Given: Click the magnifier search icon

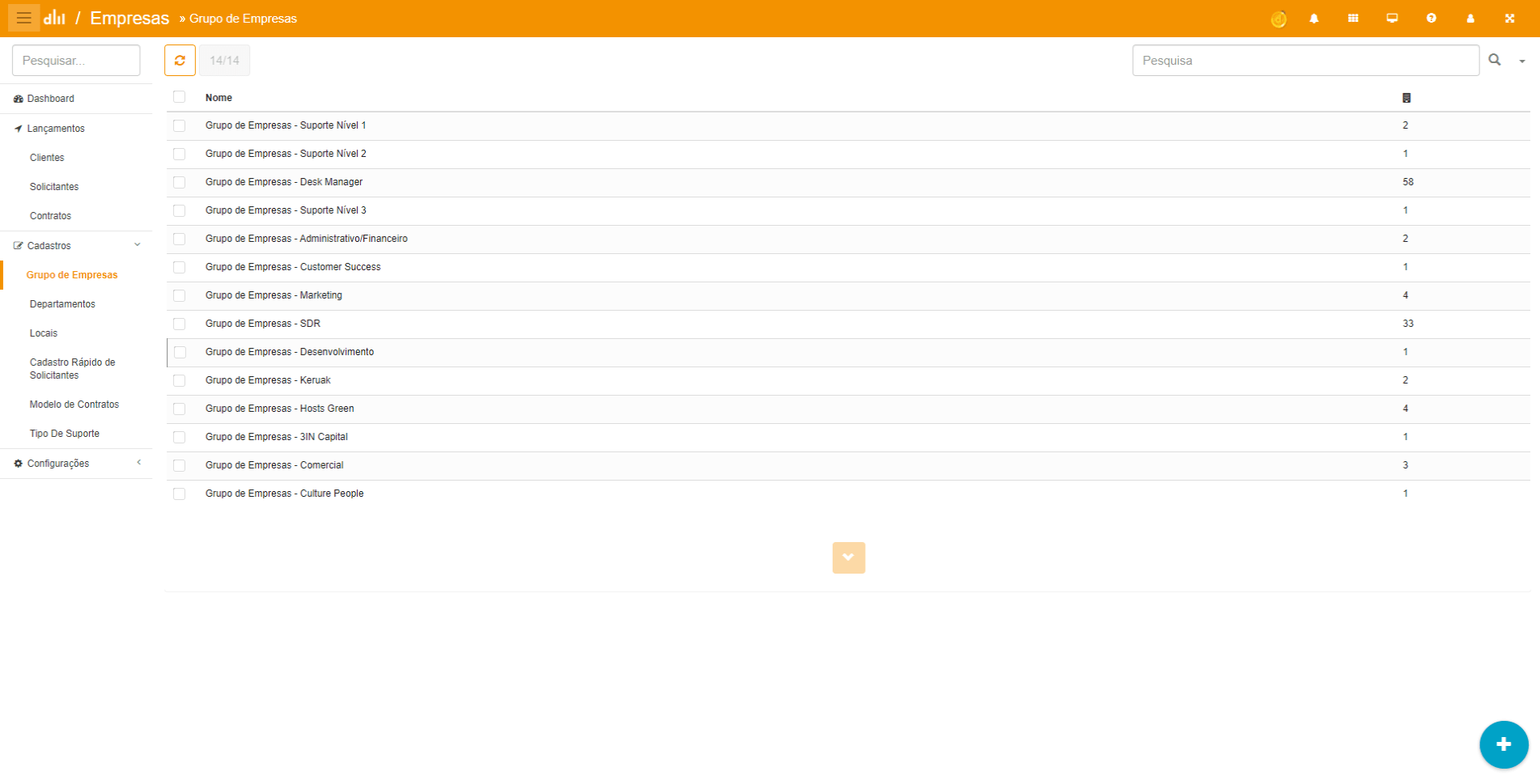Looking at the screenshot, I should click(1495, 60).
